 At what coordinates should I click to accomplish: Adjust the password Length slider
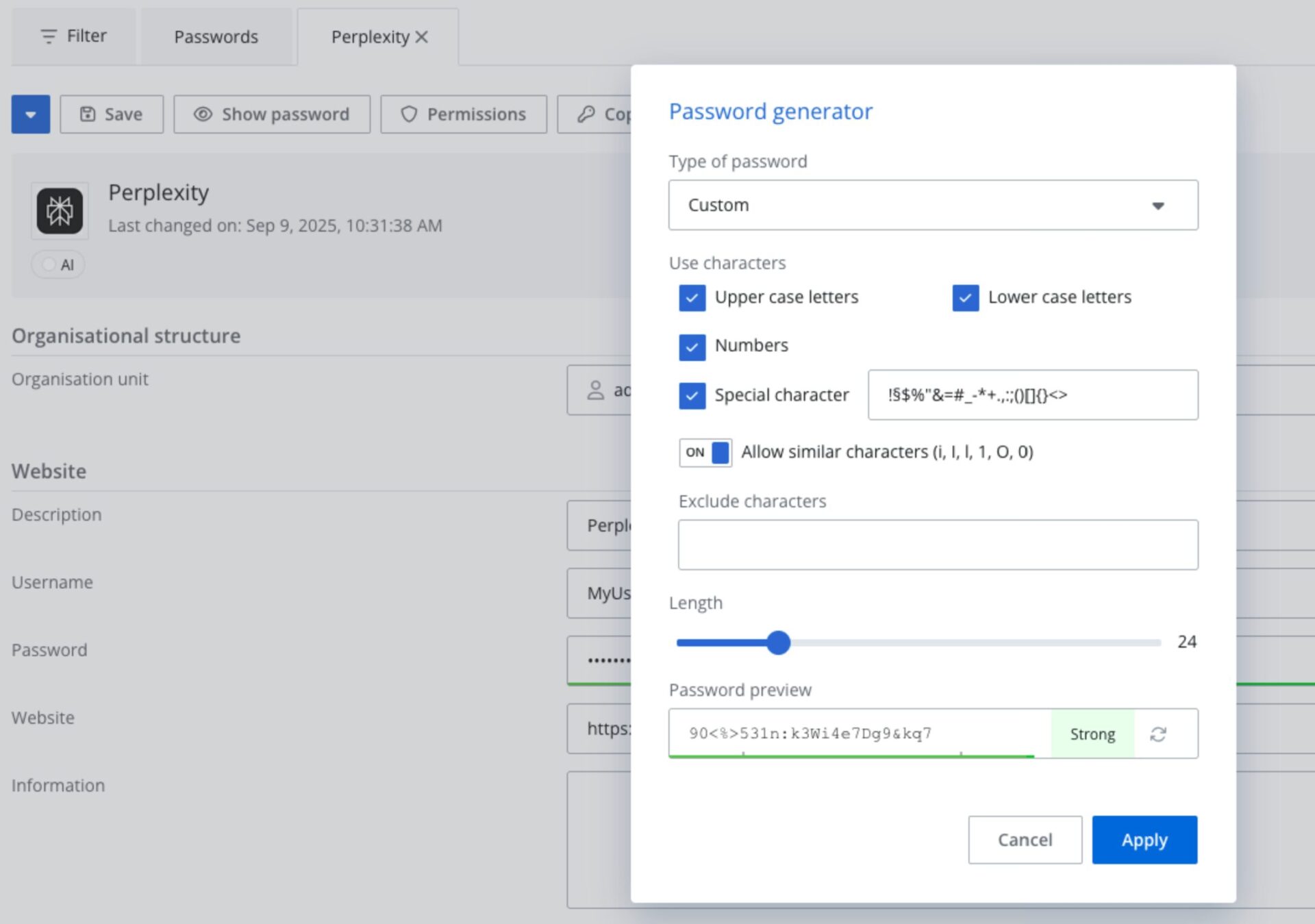(x=779, y=642)
